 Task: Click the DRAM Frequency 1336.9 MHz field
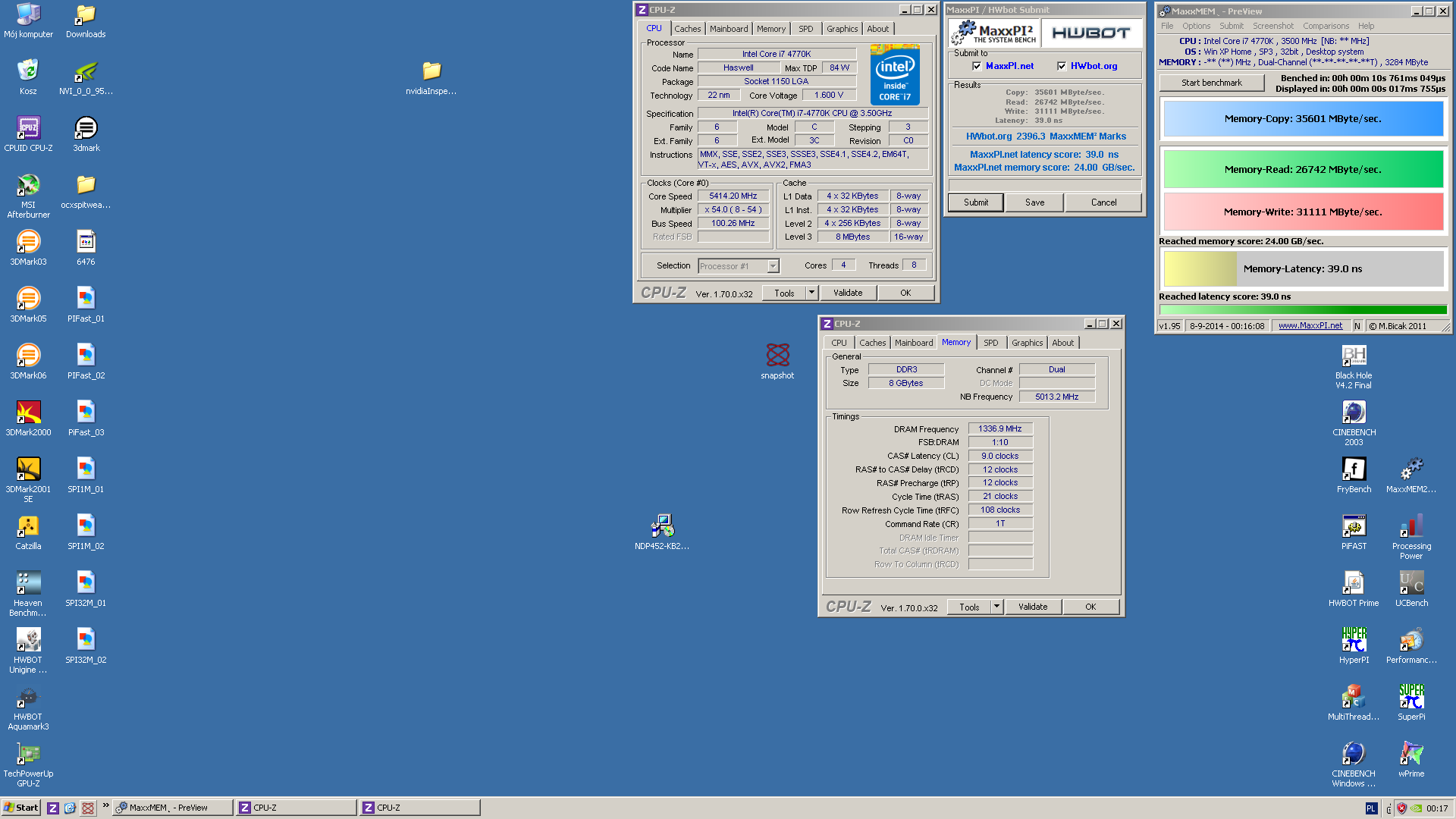coord(999,428)
